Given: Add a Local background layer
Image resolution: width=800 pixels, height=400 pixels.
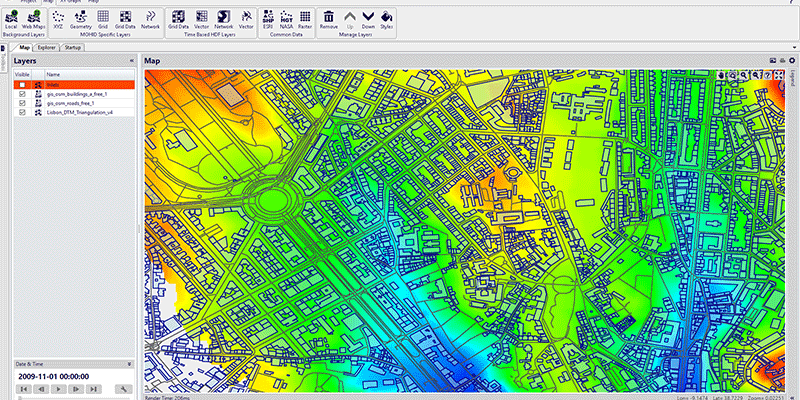Looking at the screenshot, I should [x=11, y=19].
